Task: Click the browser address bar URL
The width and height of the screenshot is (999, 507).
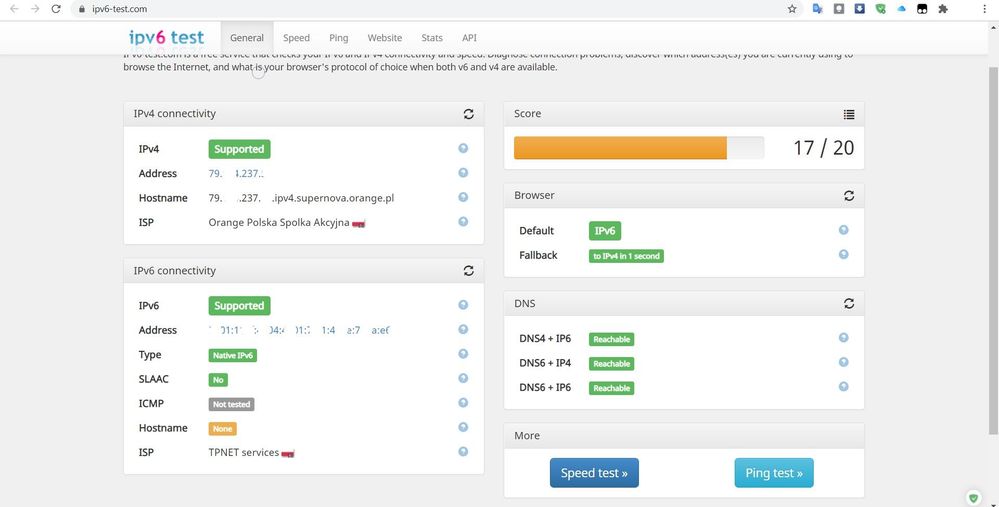Action: coord(118,9)
